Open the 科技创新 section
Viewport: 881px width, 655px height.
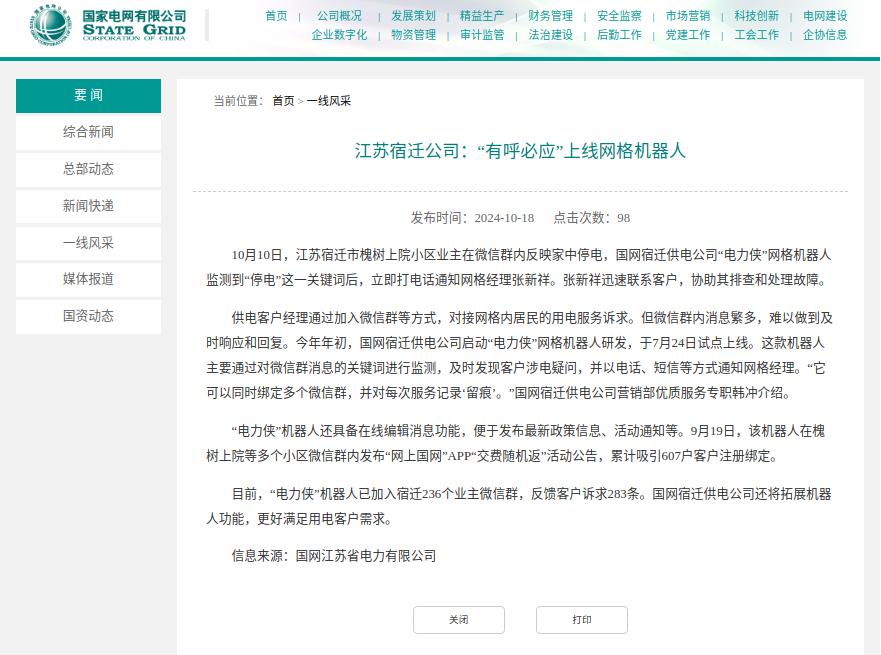click(x=756, y=16)
